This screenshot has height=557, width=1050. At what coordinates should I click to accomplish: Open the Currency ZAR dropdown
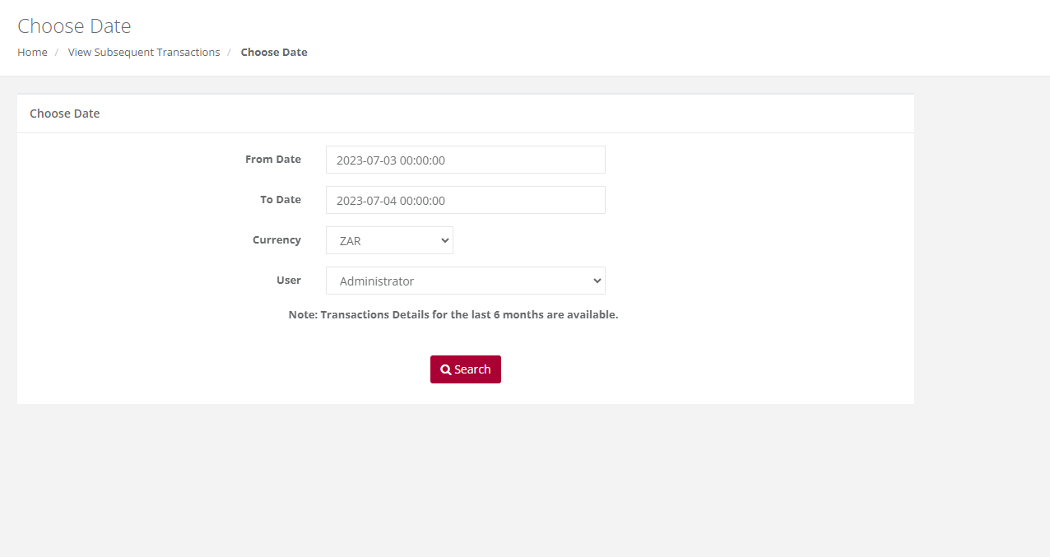[390, 240]
